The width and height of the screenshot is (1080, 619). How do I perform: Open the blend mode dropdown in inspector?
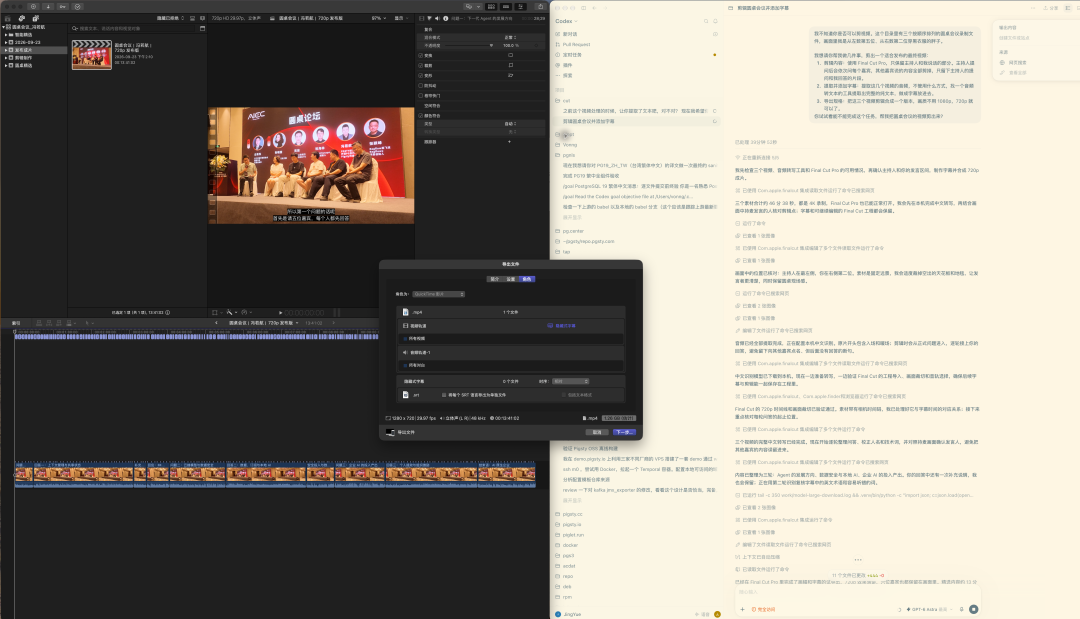(x=510, y=37)
